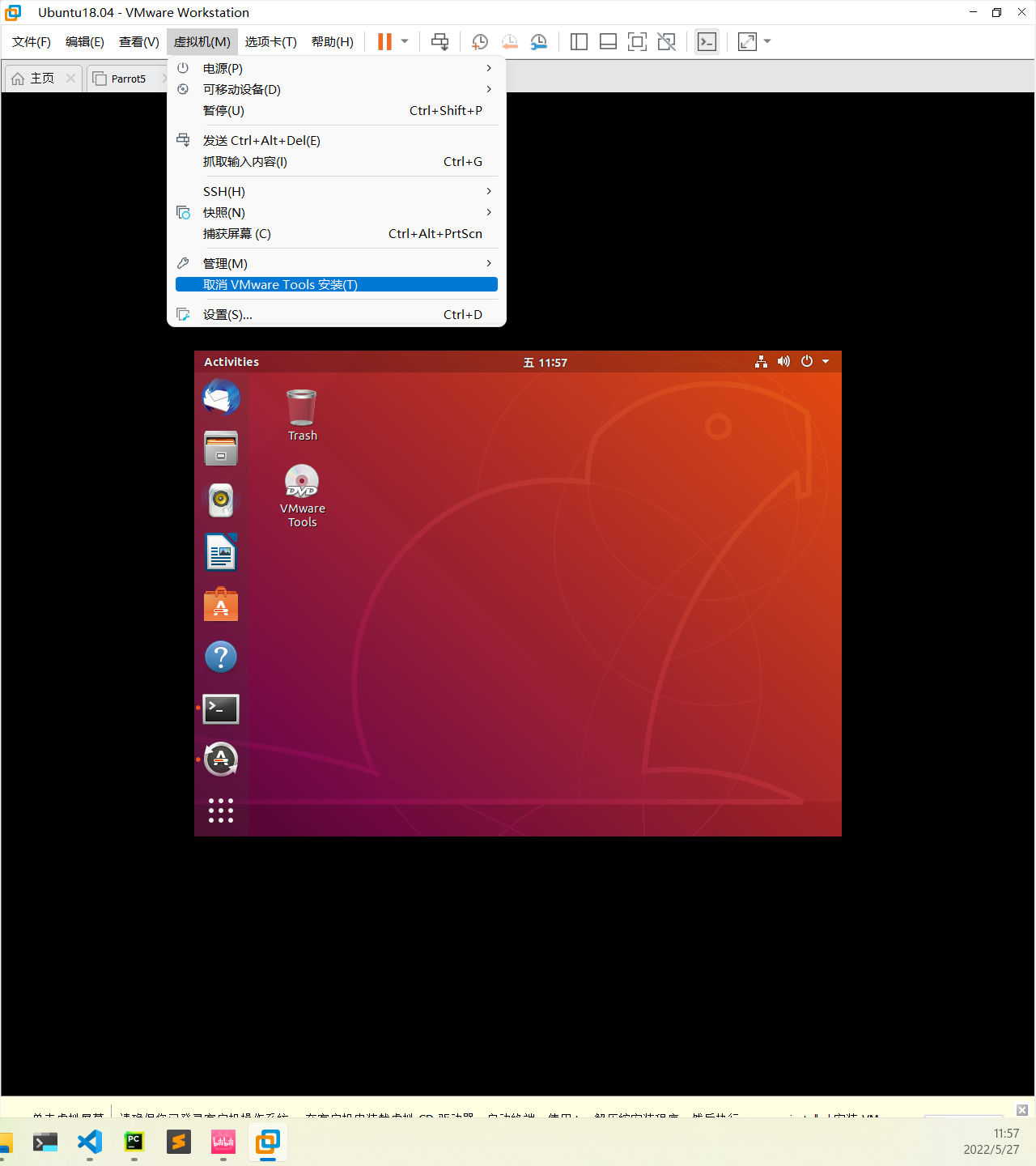Open the snapshot manager toolbar icon
The height and width of the screenshot is (1166, 1036).
point(539,41)
